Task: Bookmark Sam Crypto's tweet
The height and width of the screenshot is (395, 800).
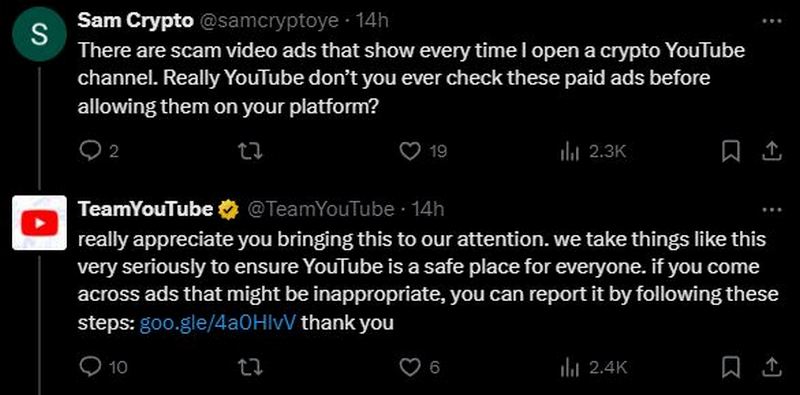Action: point(731,152)
